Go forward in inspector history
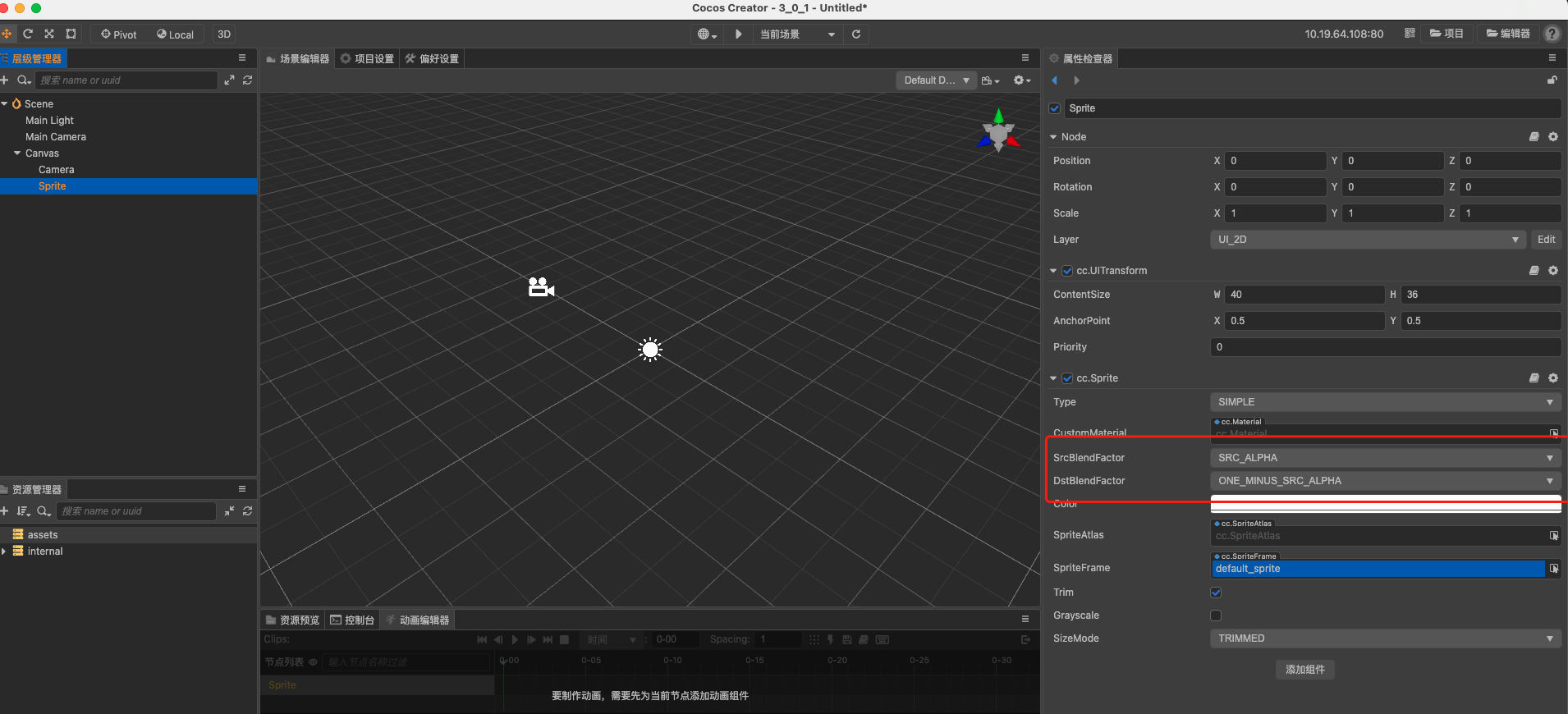The image size is (1568, 714). tap(1076, 80)
